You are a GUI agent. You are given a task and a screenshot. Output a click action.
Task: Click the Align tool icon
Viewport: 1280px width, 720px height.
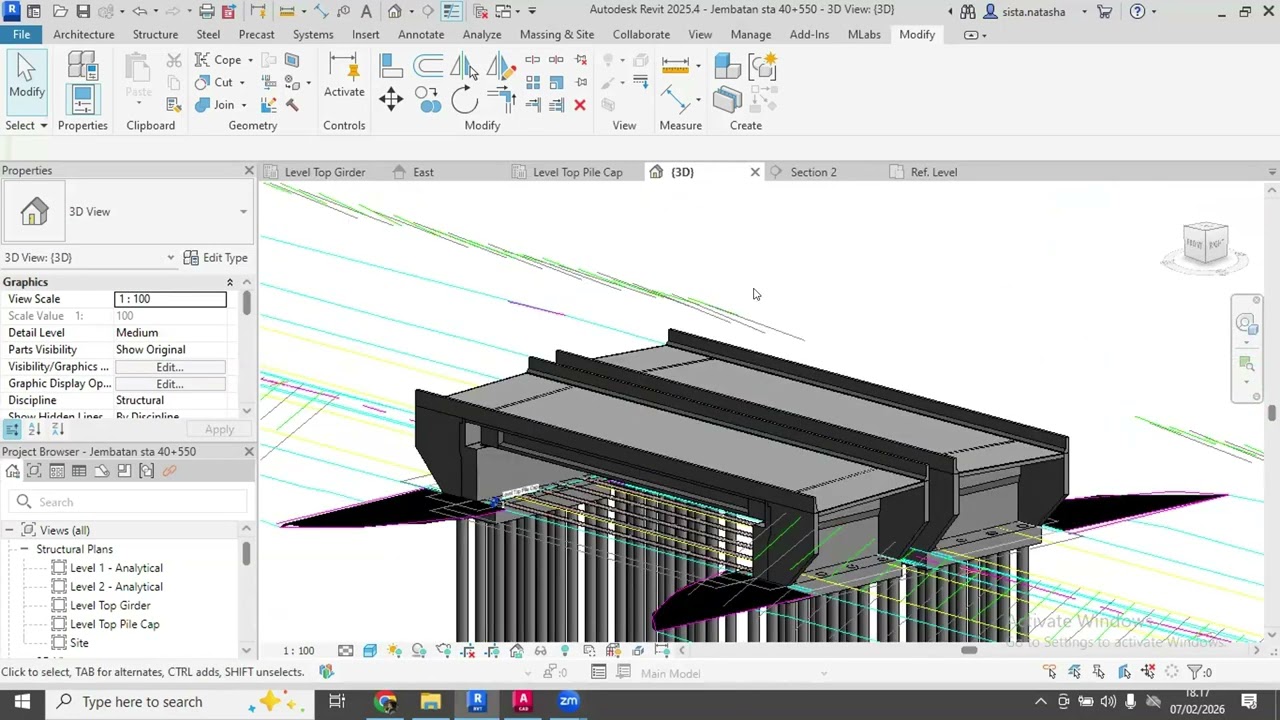click(x=391, y=67)
